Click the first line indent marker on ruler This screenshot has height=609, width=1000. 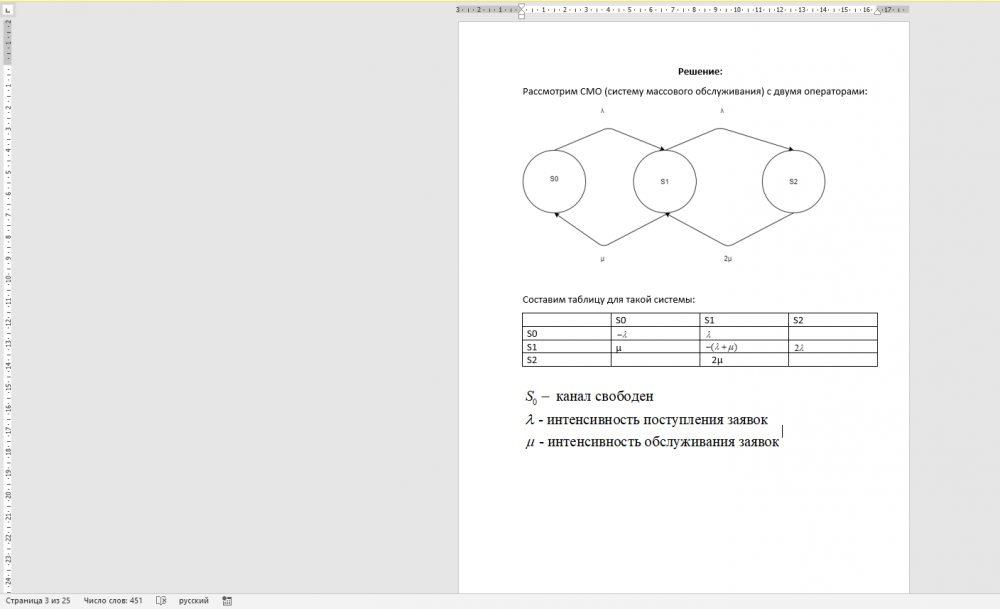(x=521, y=5)
